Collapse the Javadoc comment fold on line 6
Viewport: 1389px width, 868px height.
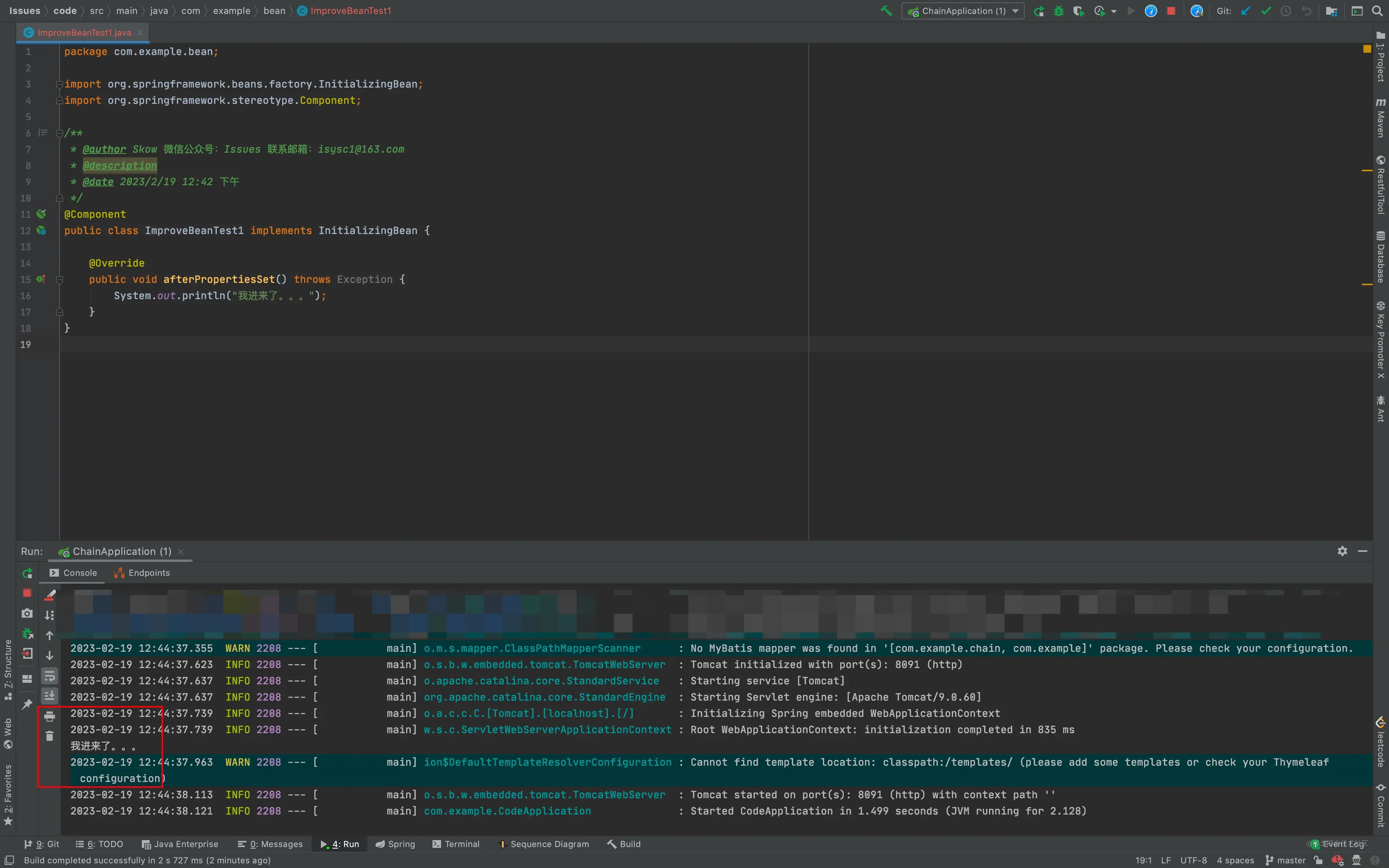[59, 133]
